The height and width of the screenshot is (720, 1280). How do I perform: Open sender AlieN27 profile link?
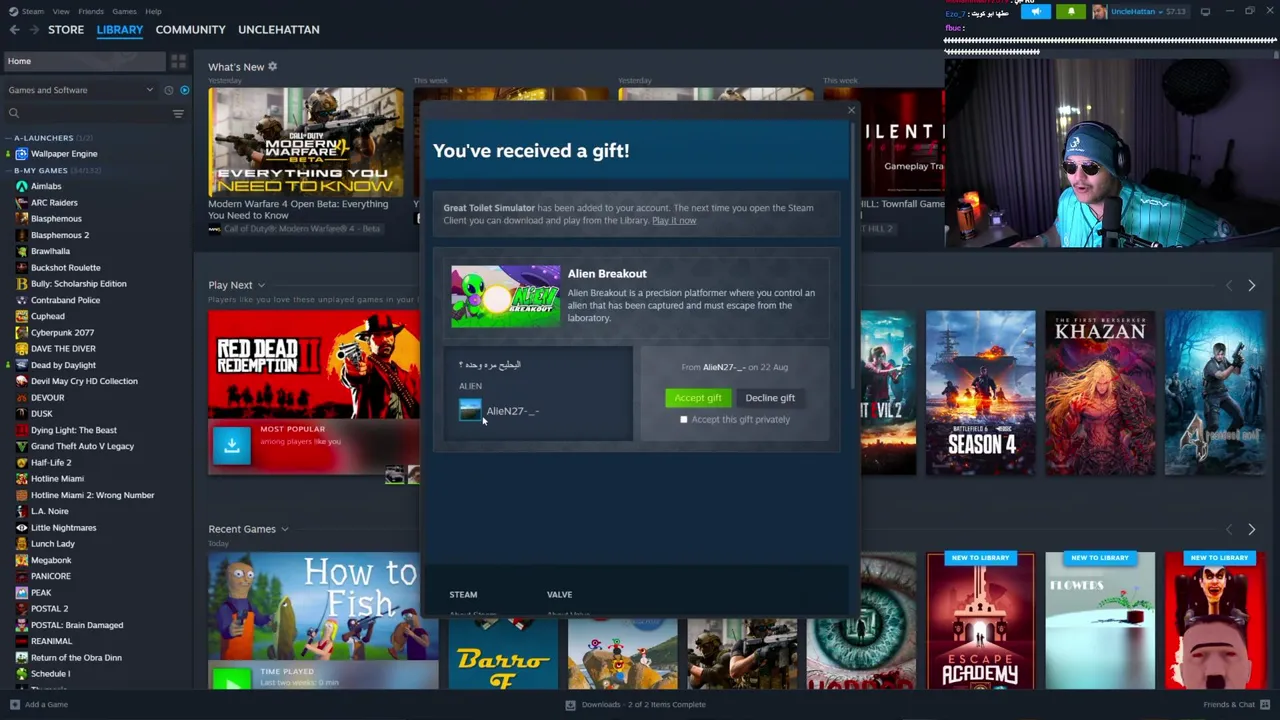tap(512, 411)
